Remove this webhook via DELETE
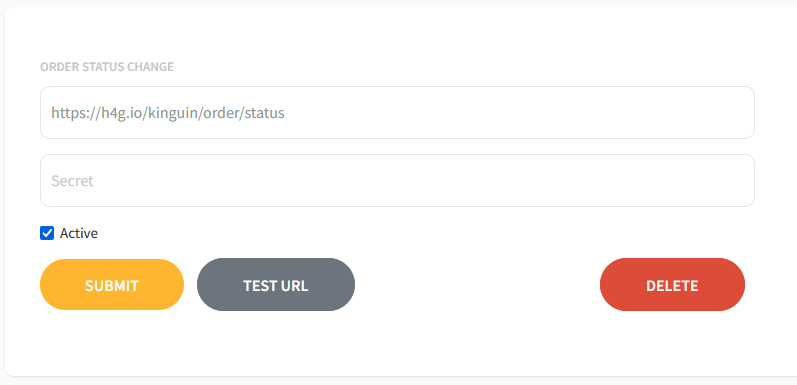Image resolution: width=797 pixels, height=385 pixels. (x=672, y=285)
